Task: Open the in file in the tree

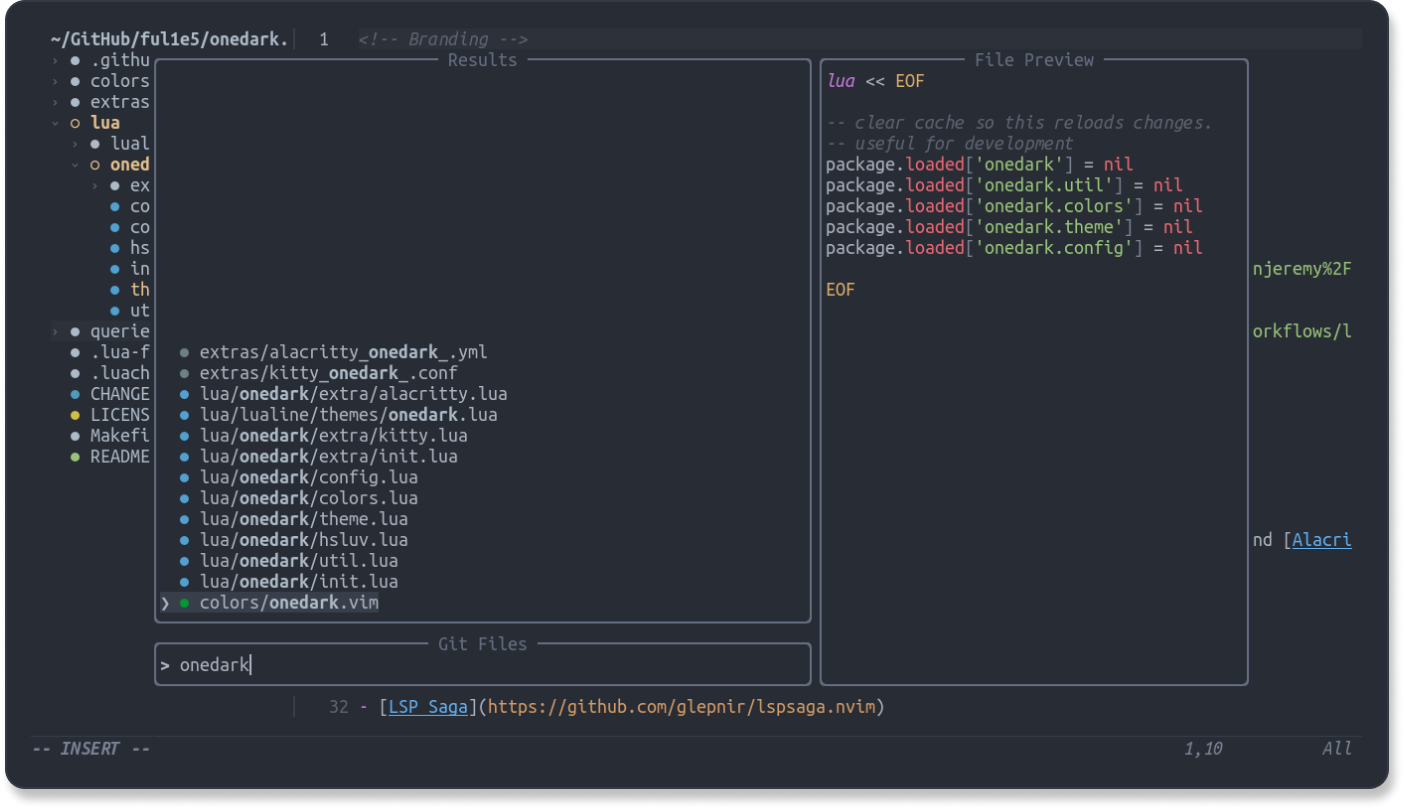Action: (x=140, y=269)
